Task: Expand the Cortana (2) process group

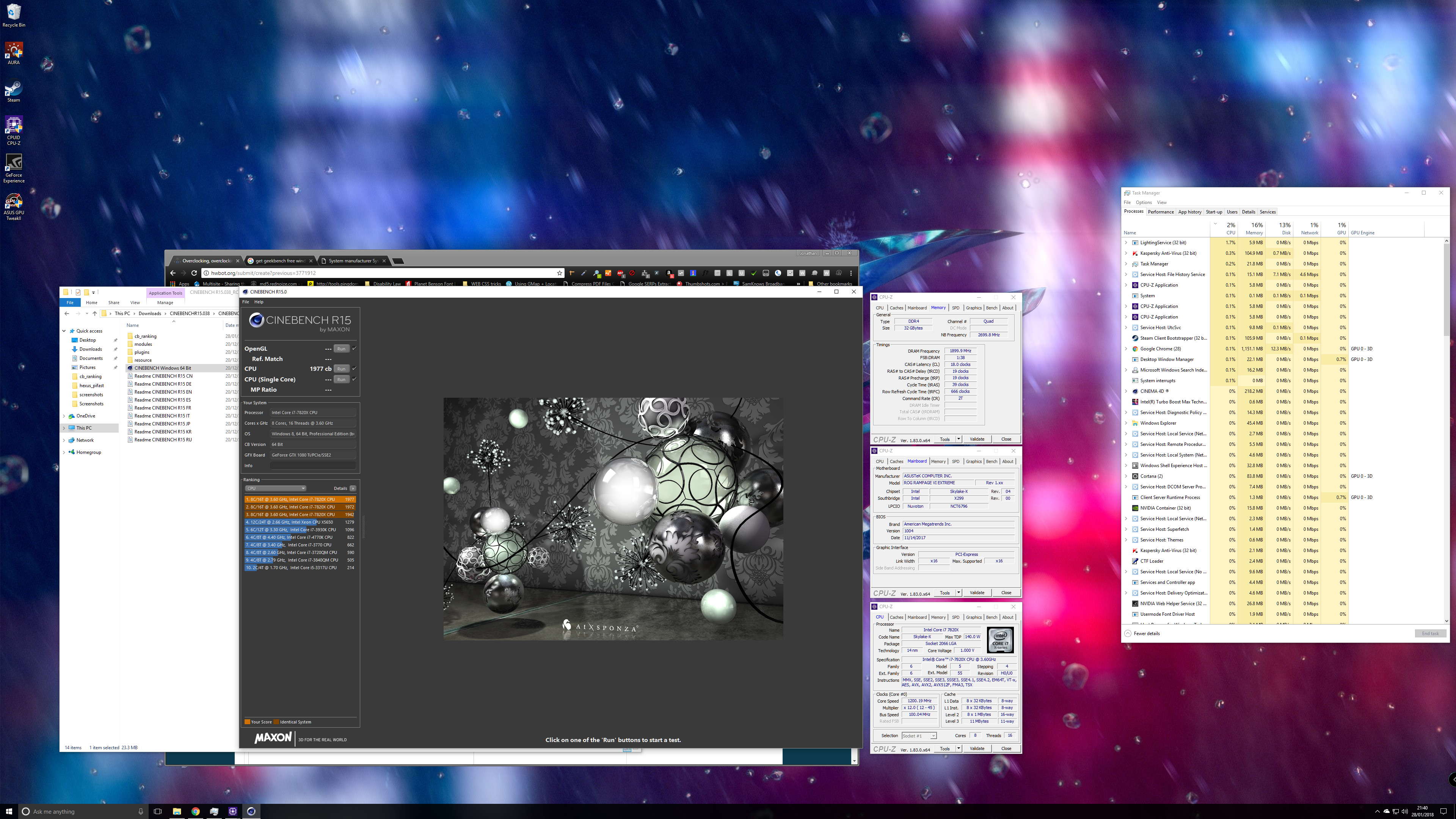Action: (1126, 476)
